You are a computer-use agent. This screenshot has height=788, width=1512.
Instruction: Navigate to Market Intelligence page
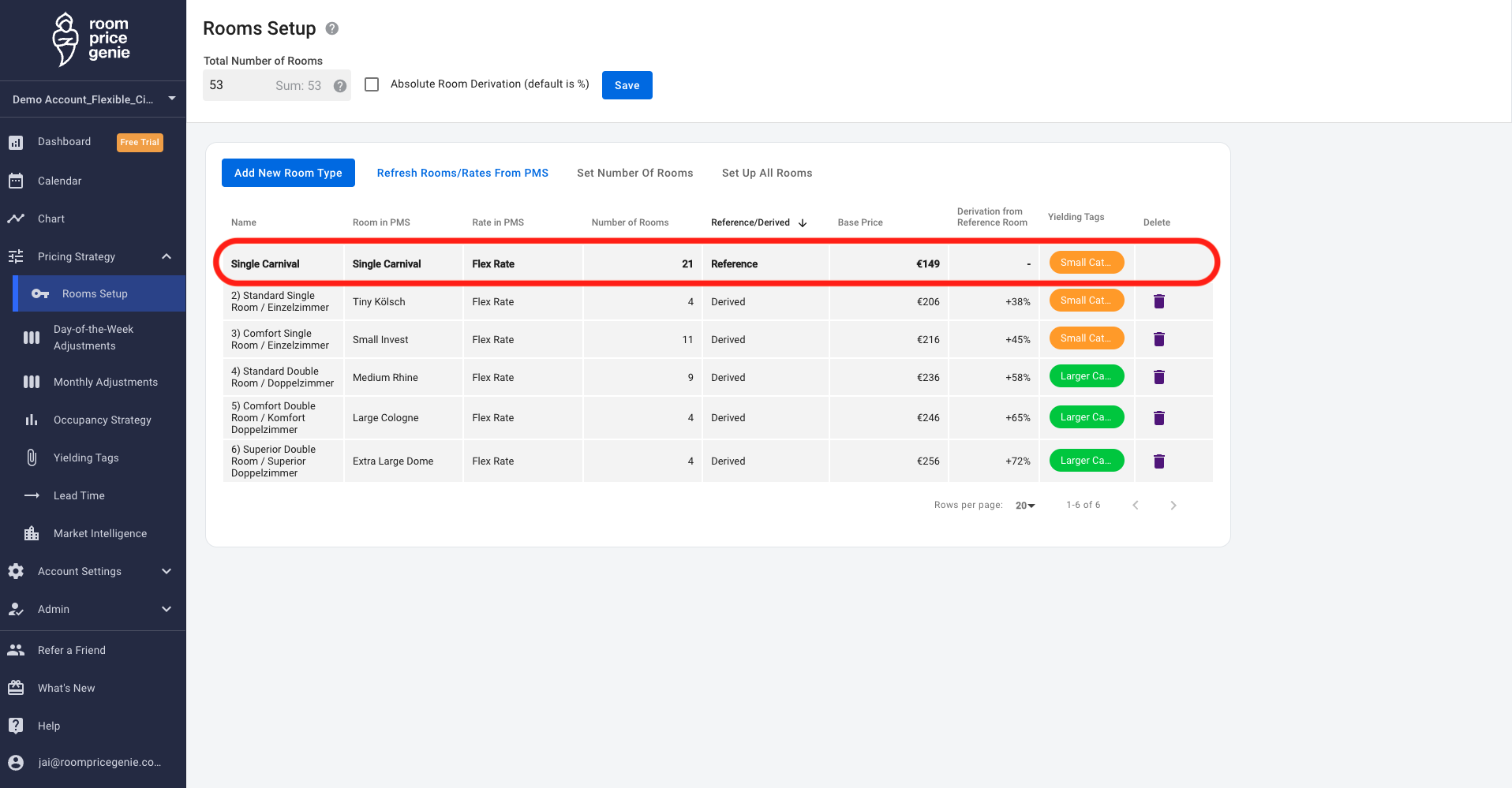click(x=99, y=533)
